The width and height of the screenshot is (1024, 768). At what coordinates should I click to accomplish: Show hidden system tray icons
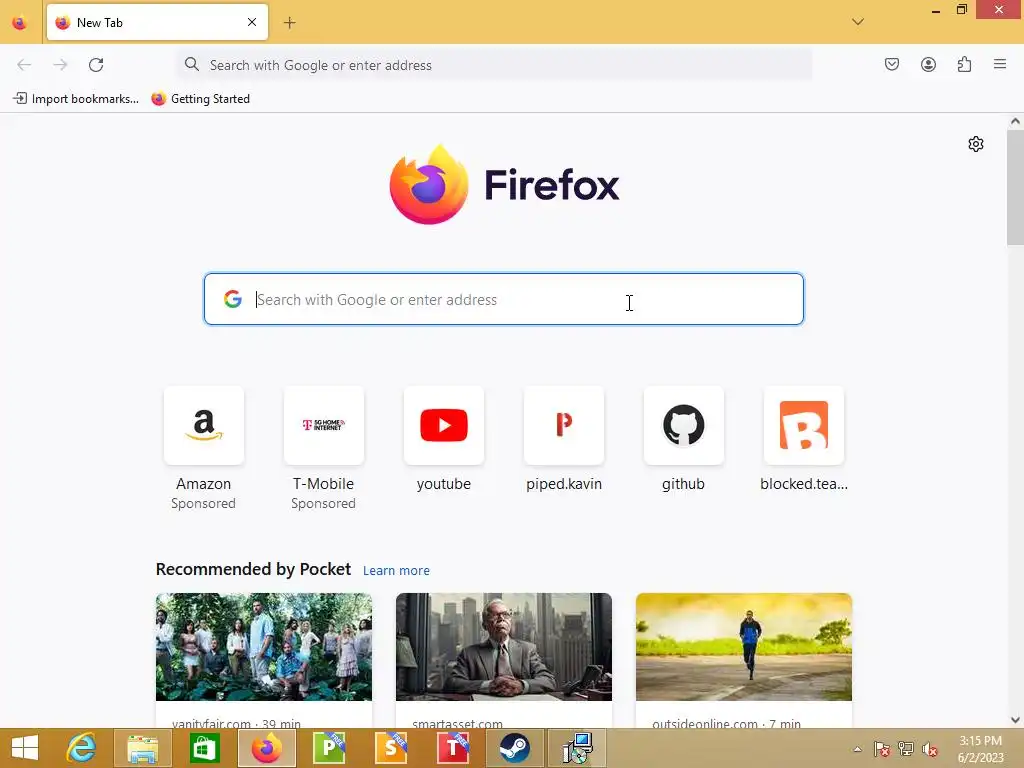point(857,749)
